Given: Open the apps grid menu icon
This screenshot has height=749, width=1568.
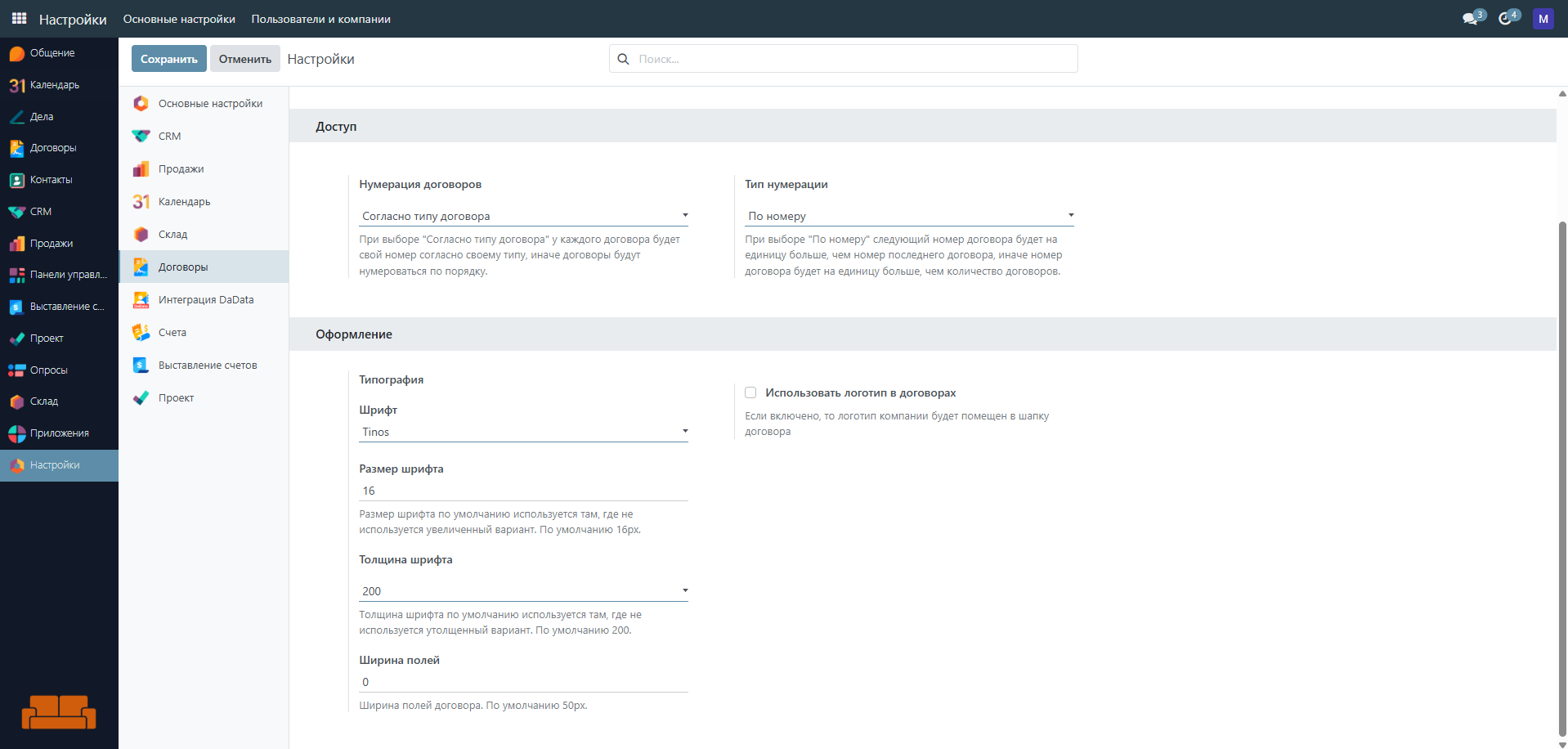Looking at the screenshot, I should [19, 18].
